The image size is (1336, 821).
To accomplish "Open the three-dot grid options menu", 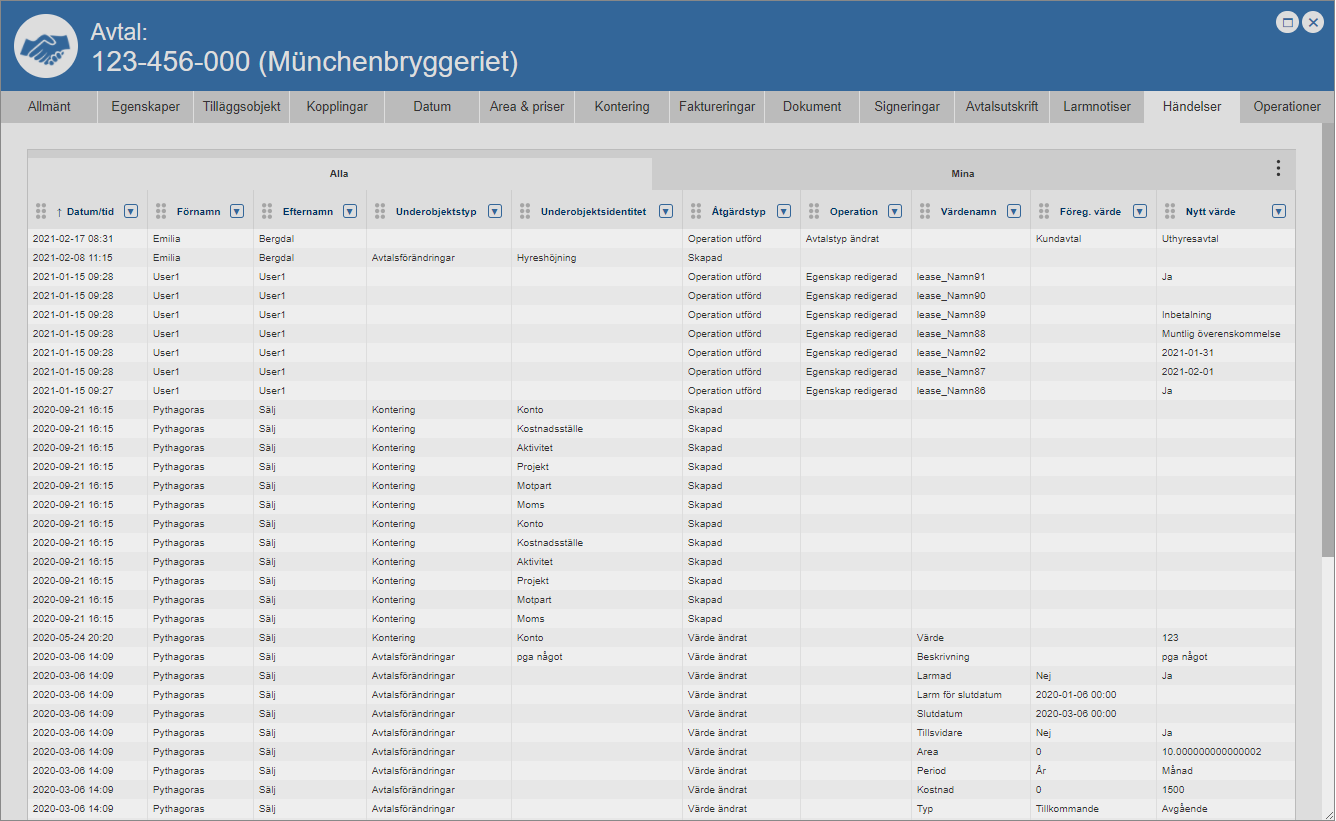I will (x=1277, y=168).
